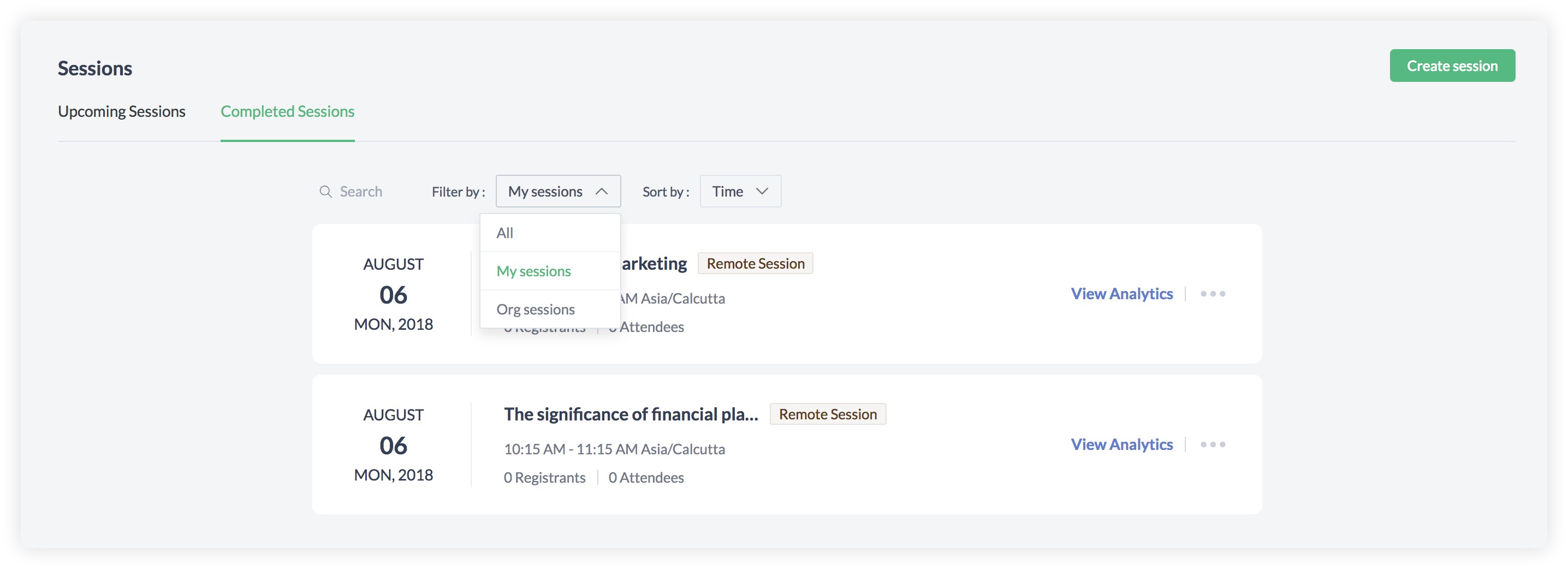Collapse the filter using the up chevron

tap(602, 192)
